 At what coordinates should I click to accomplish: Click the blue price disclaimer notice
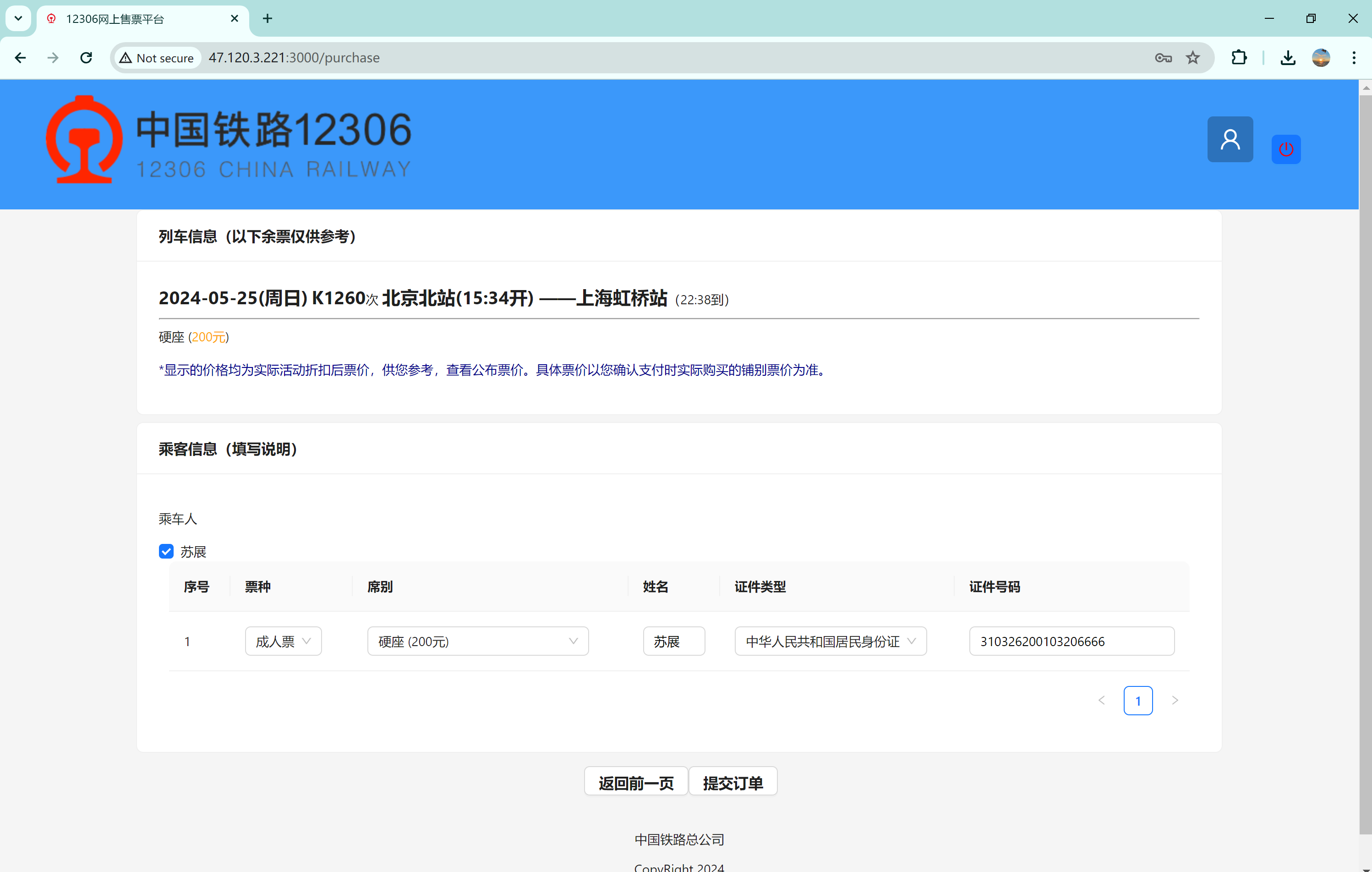click(493, 370)
